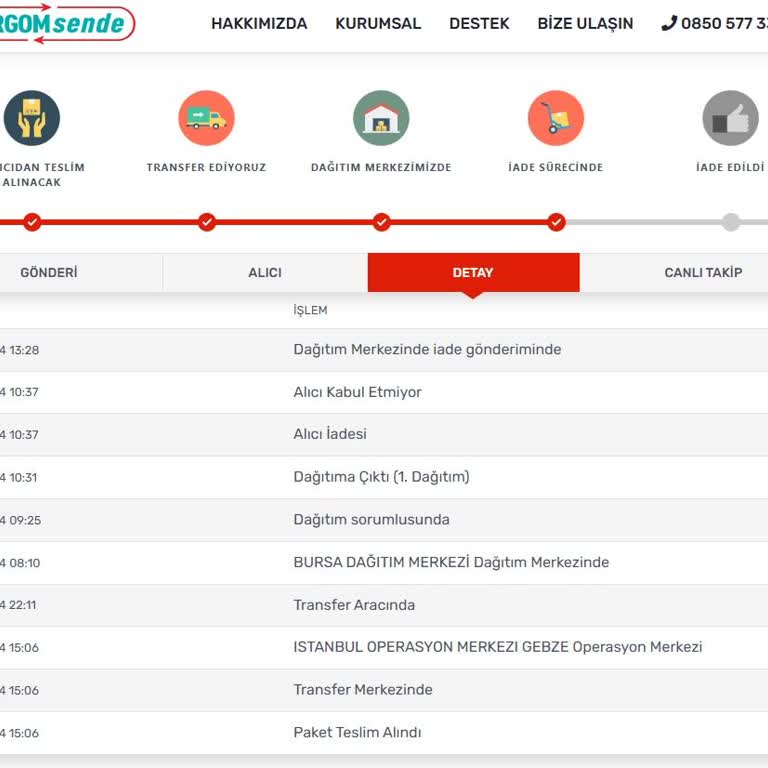This screenshot has width=768, height=768.
Task: Click the Kargomsende logo
Action: [66, 23]
